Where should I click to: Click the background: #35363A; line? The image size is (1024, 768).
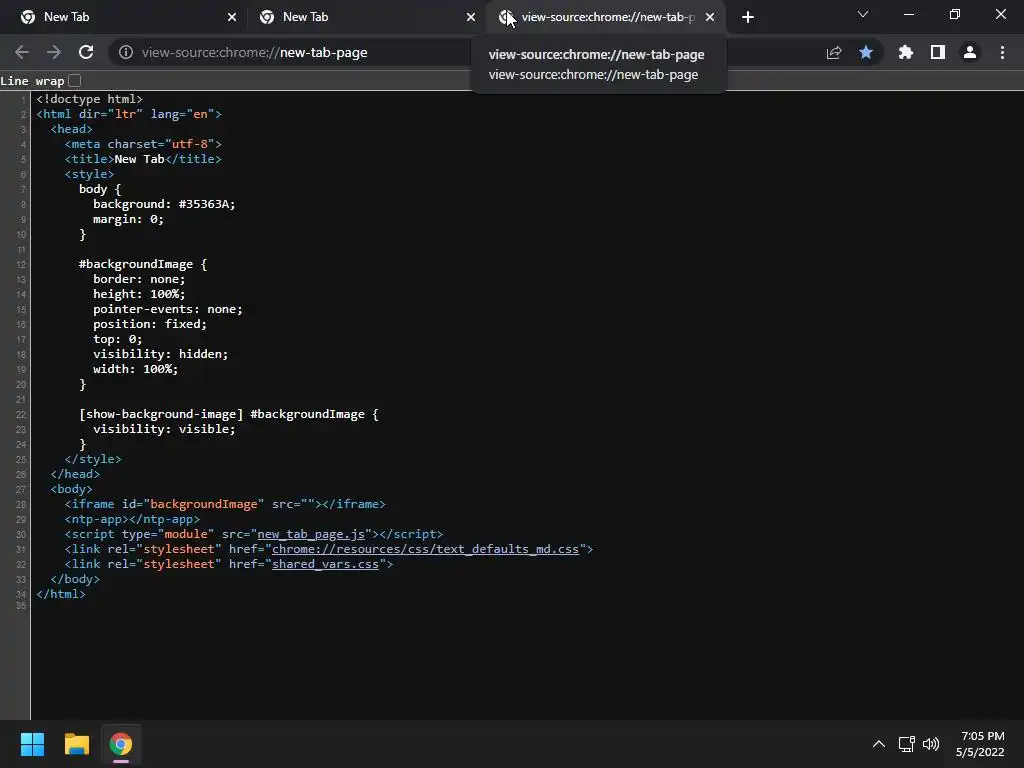click(164, 204)
